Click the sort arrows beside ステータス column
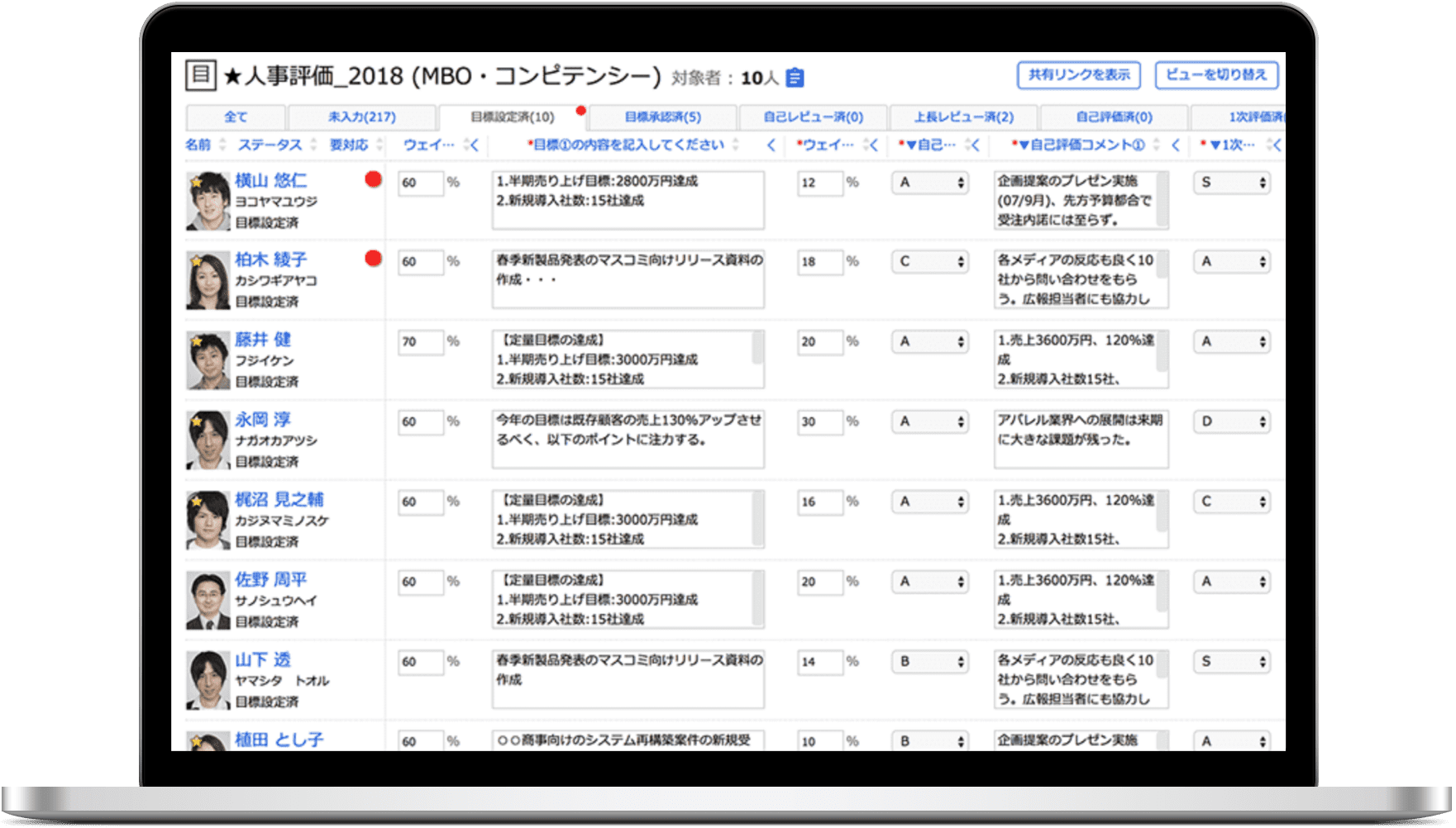This screenshot has width=1456, height=828. pyautogui.click(x=313, y=145)
